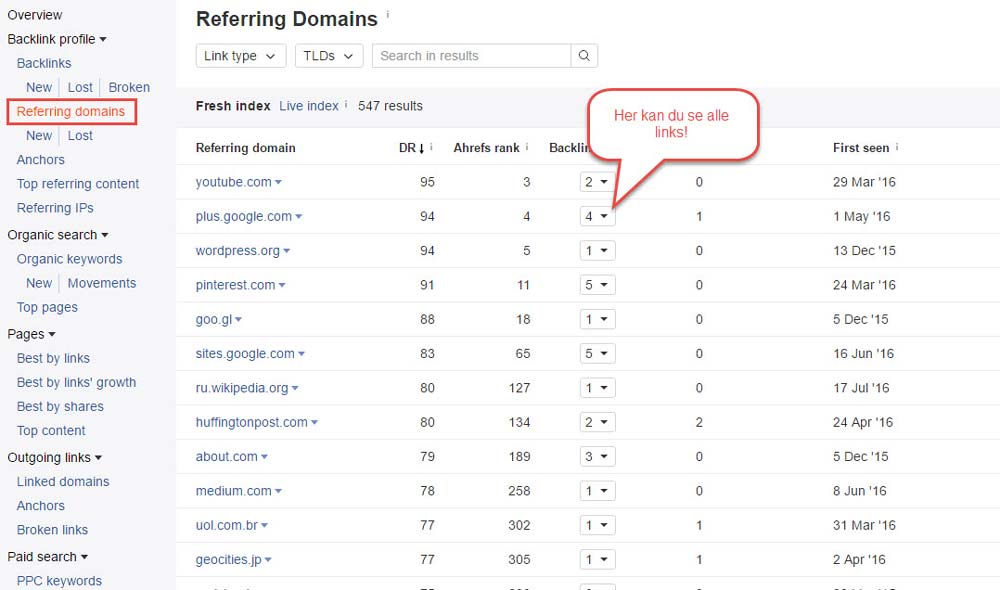Click info icon next to First seen column
The image size is (1000, 590).
pyautogui.click(x=897, y=147)
